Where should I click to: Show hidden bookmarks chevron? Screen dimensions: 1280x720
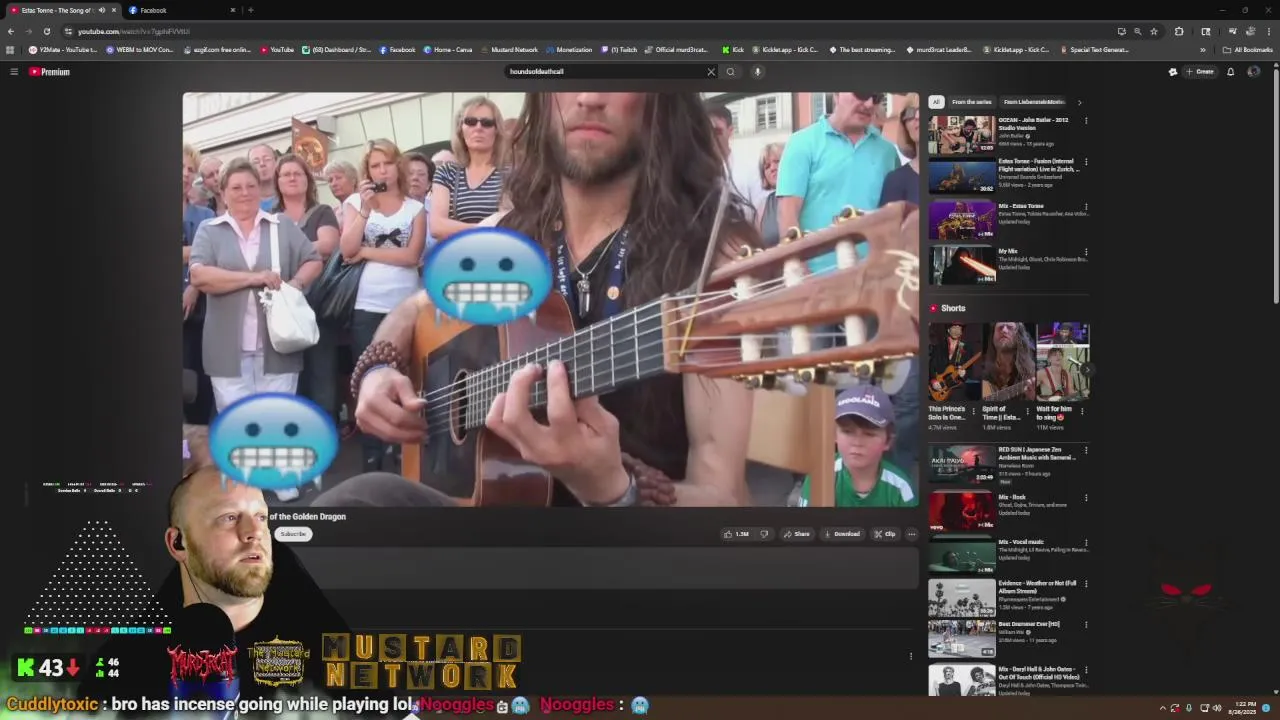1203,50
